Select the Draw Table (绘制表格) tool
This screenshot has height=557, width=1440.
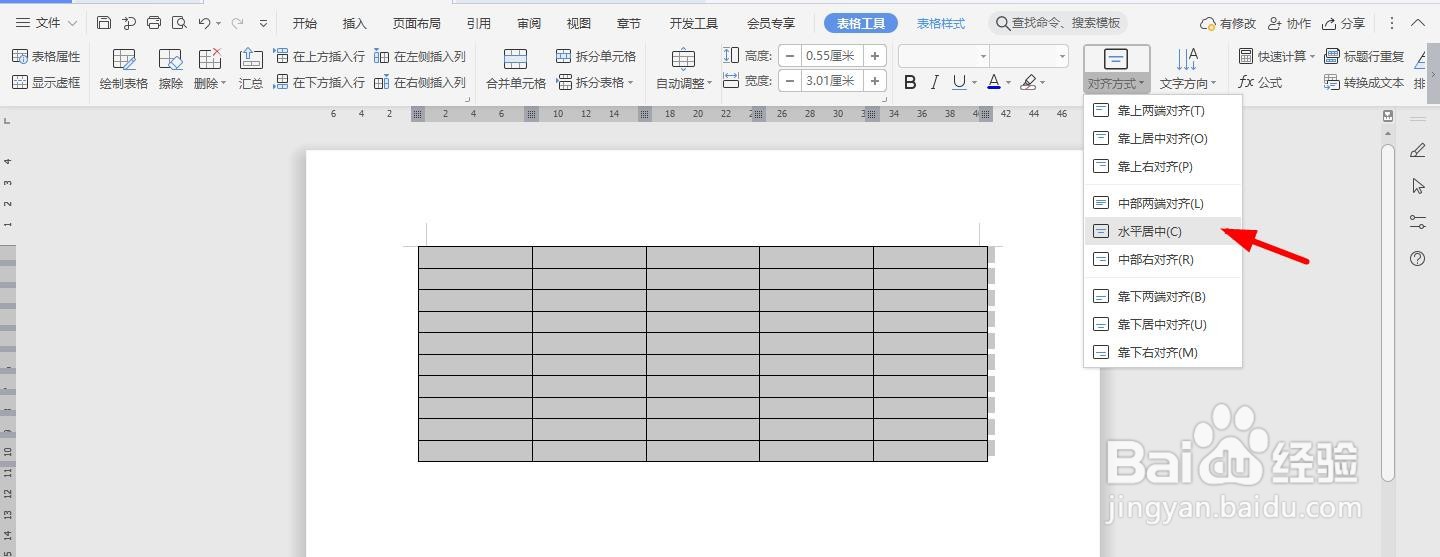pyautogui.click(x=124, y=70)
